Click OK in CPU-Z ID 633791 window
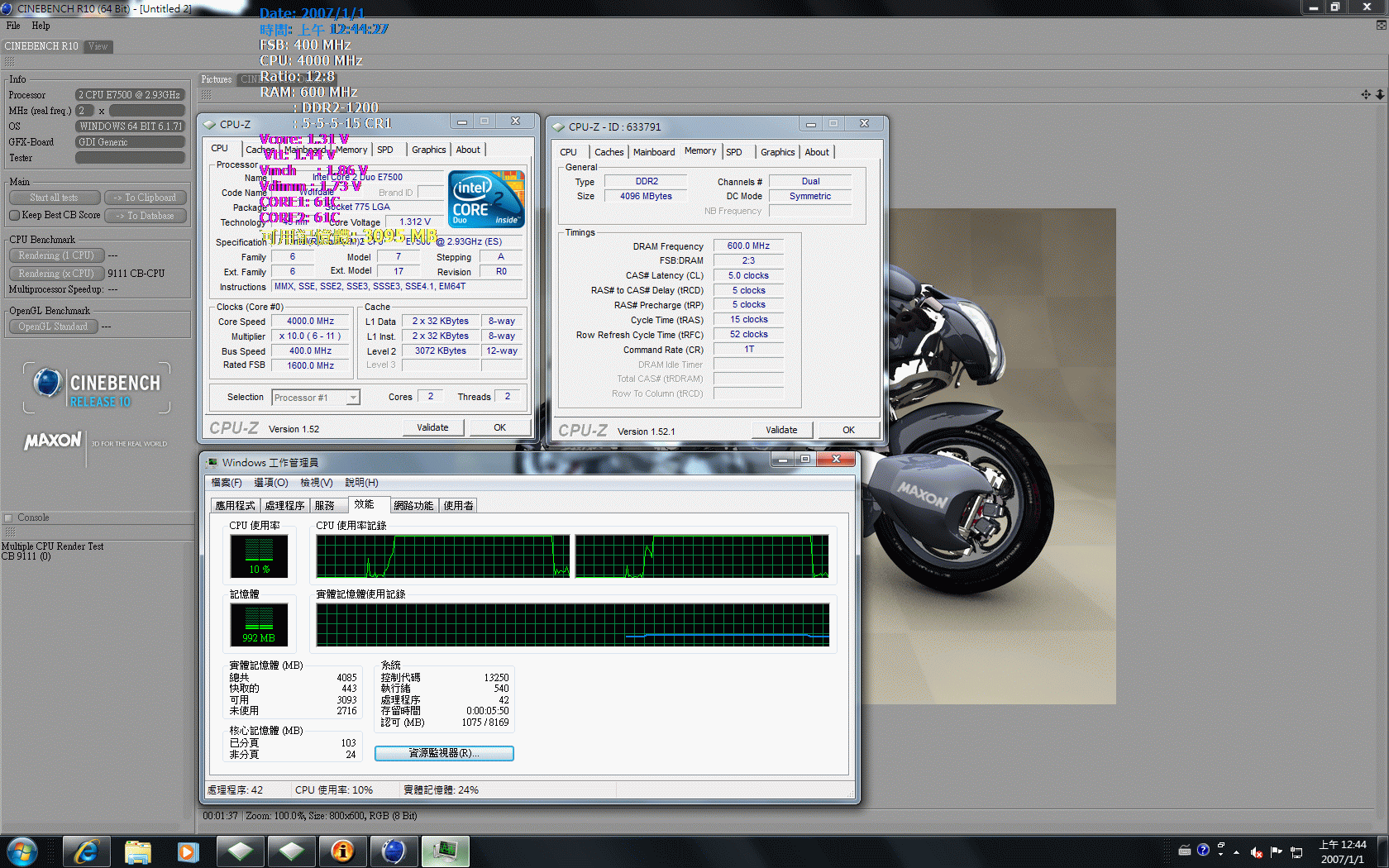This screenshot has width=1389, height=868. (848, 430)
